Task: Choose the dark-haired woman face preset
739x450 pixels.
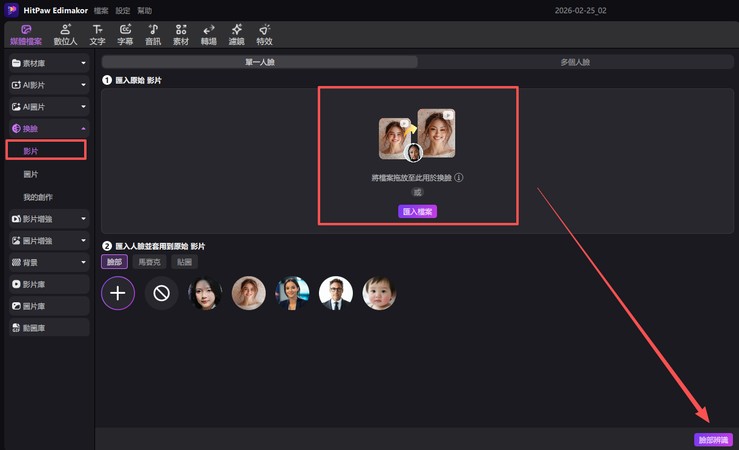Action: click(x=205, y=293)
